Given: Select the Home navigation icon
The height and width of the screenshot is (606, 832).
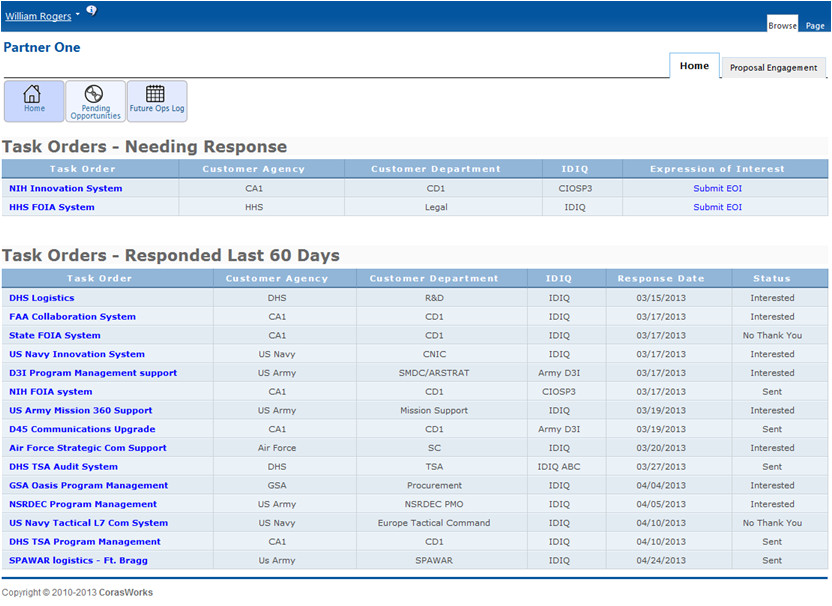Looking at the screenshot, I should (x=33, y=100).
